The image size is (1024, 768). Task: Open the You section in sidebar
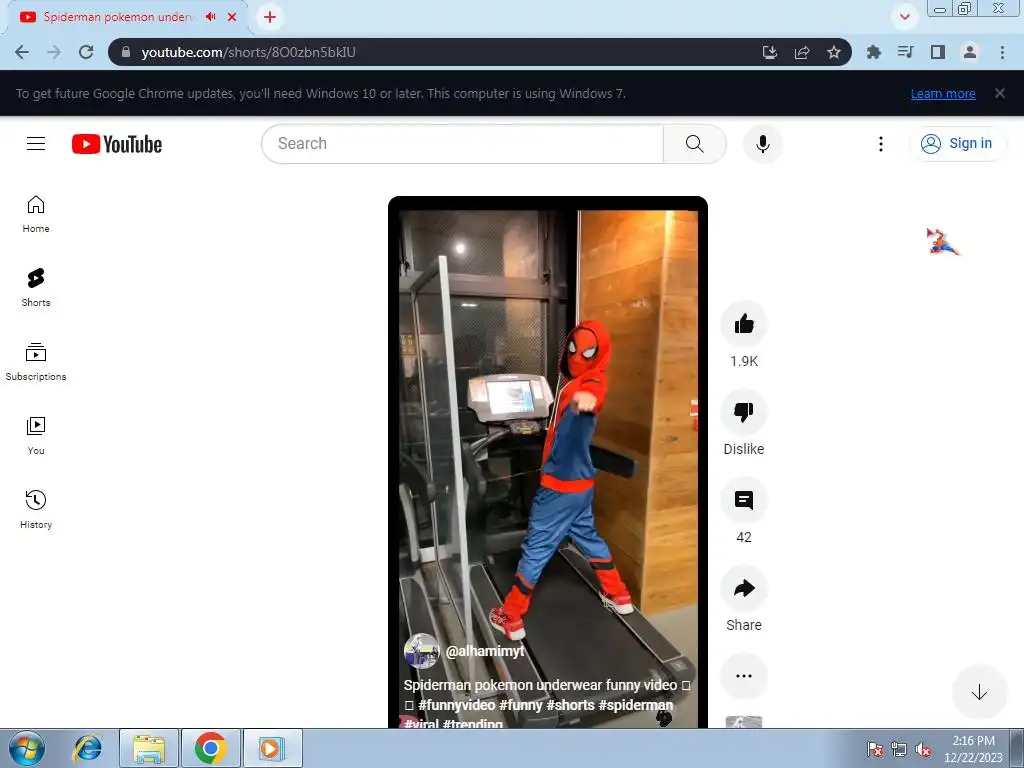tap(36, 436)
